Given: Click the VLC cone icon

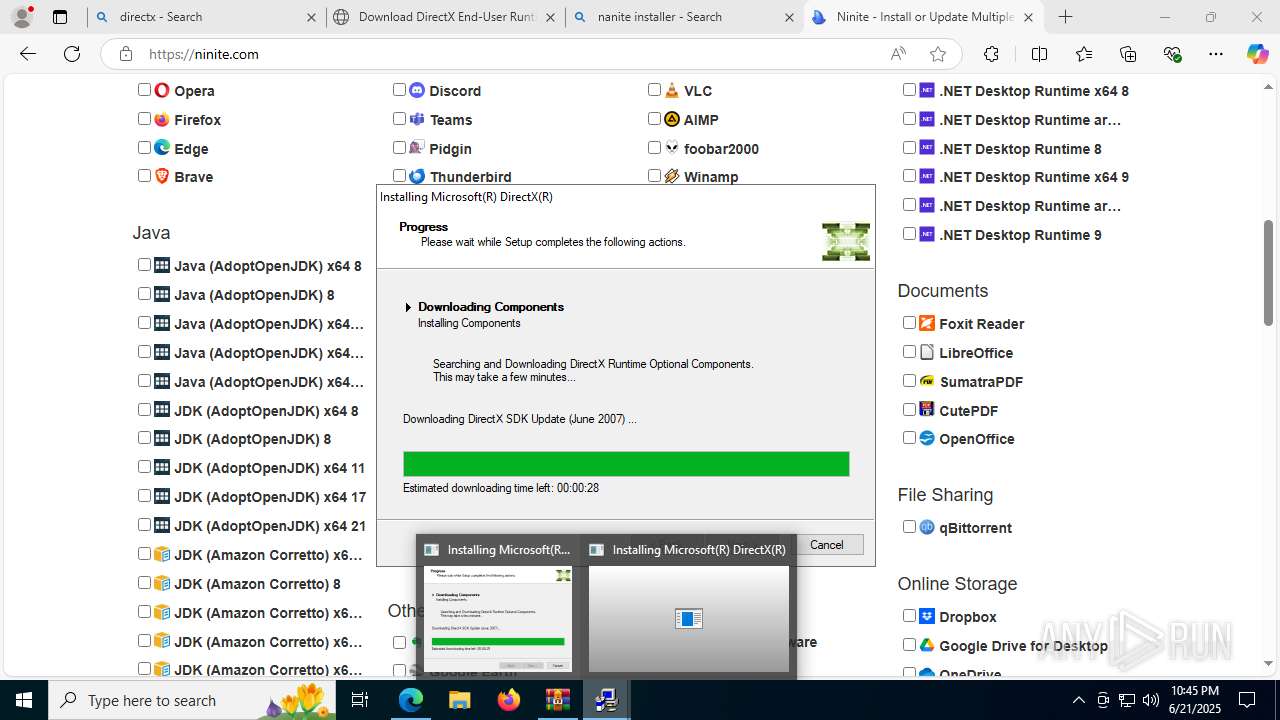Looking at the screenshot, I should (672, 90).
